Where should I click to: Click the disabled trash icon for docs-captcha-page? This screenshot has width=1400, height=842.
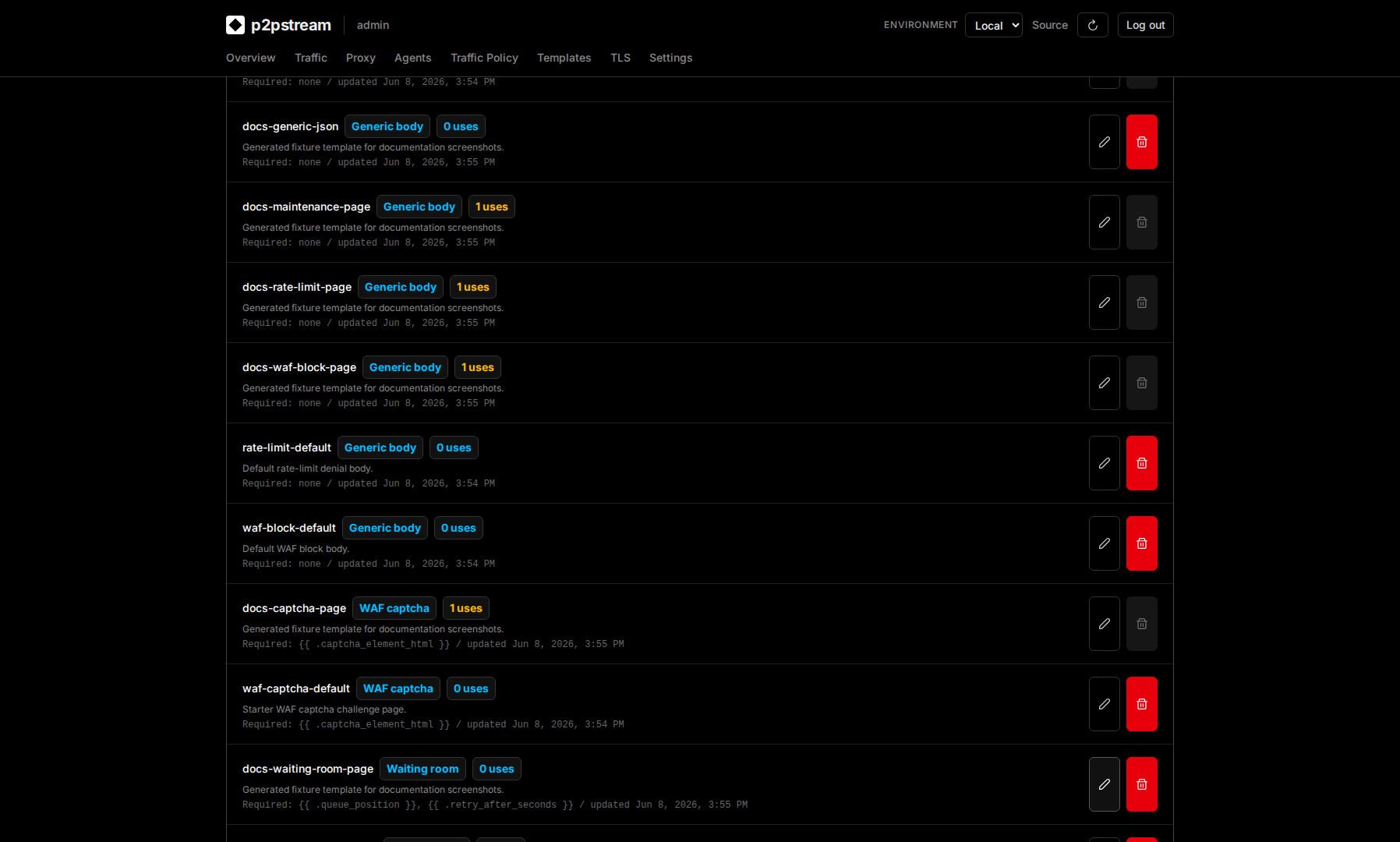click(1142, 624)
